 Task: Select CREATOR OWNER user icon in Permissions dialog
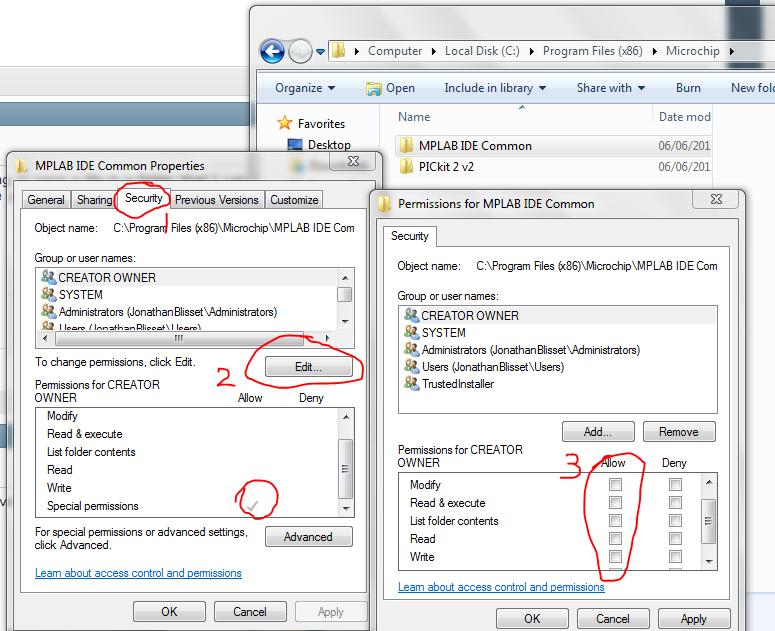[410, 316]
